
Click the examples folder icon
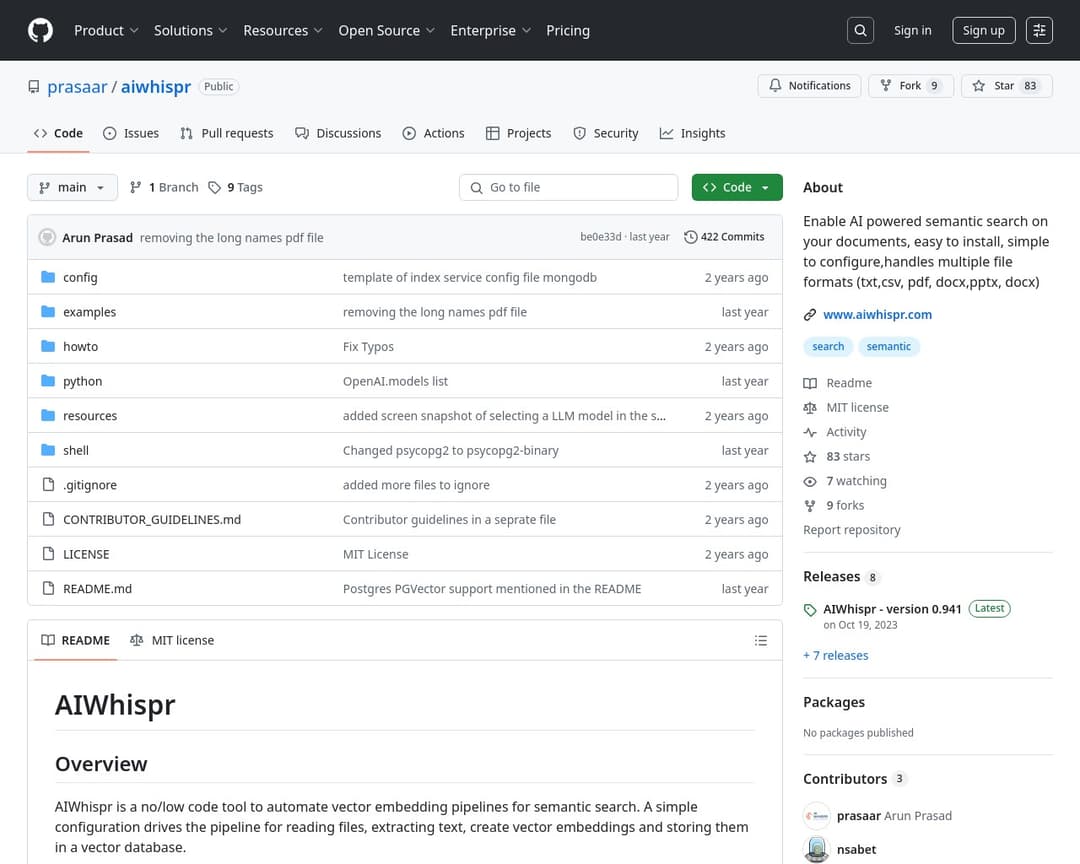48,311
